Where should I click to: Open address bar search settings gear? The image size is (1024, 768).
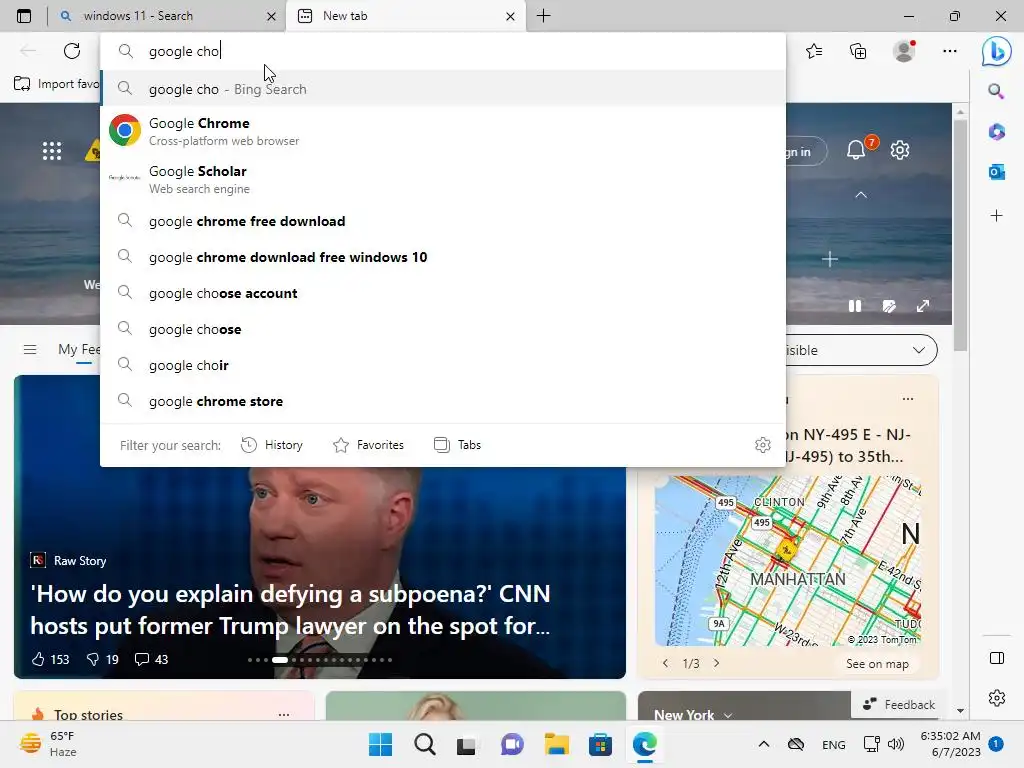(763, 445)
